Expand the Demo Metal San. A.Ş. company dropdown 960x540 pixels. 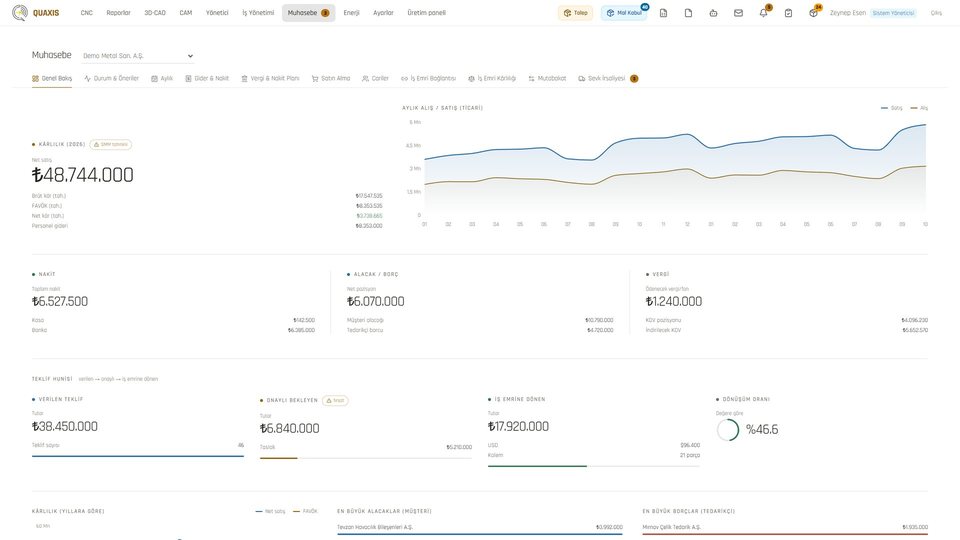pyautogui.click(x=138, y=56)
